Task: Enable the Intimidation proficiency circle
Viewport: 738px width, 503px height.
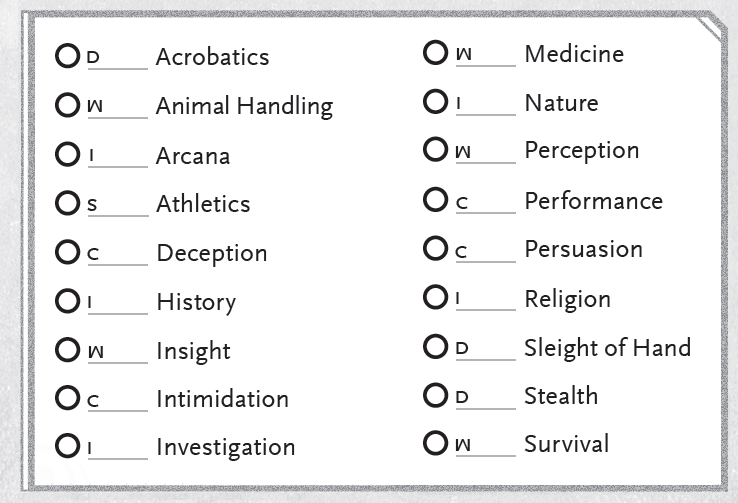Action: (68, 399)
